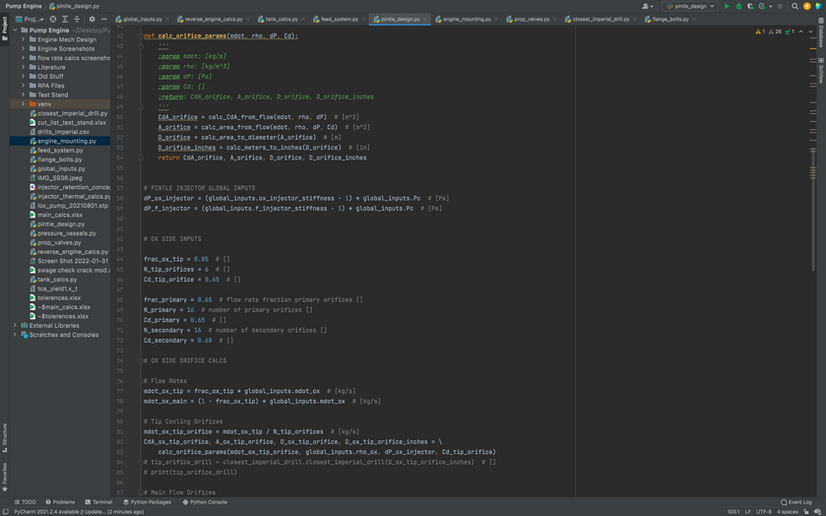The height and width of the screenshot is (516, 826).
Task: Open Search Everywhere magnifier icon
Action: click(795, 6)
